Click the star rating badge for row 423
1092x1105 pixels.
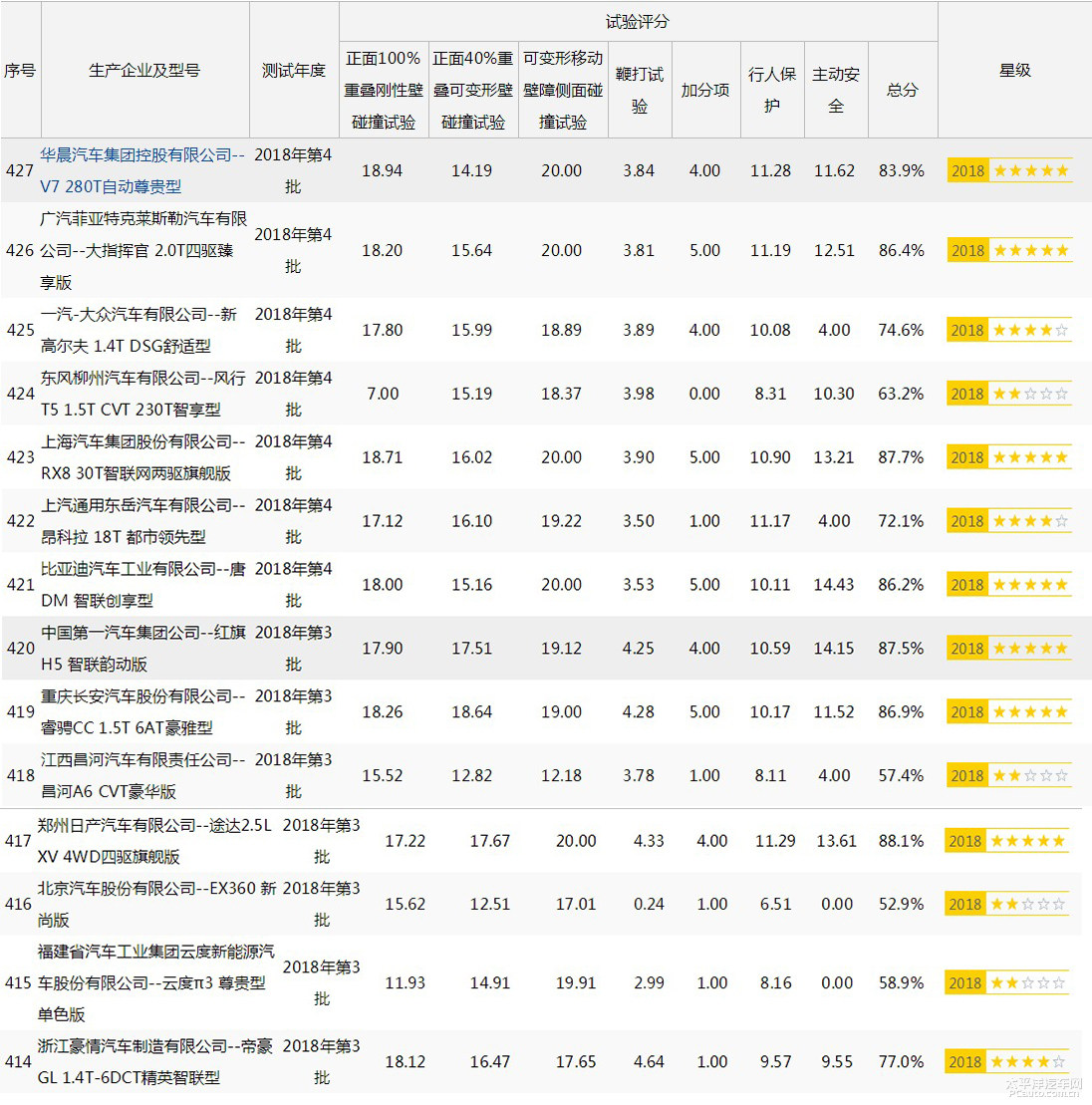pyautogui.click(x=1009, y=457)
